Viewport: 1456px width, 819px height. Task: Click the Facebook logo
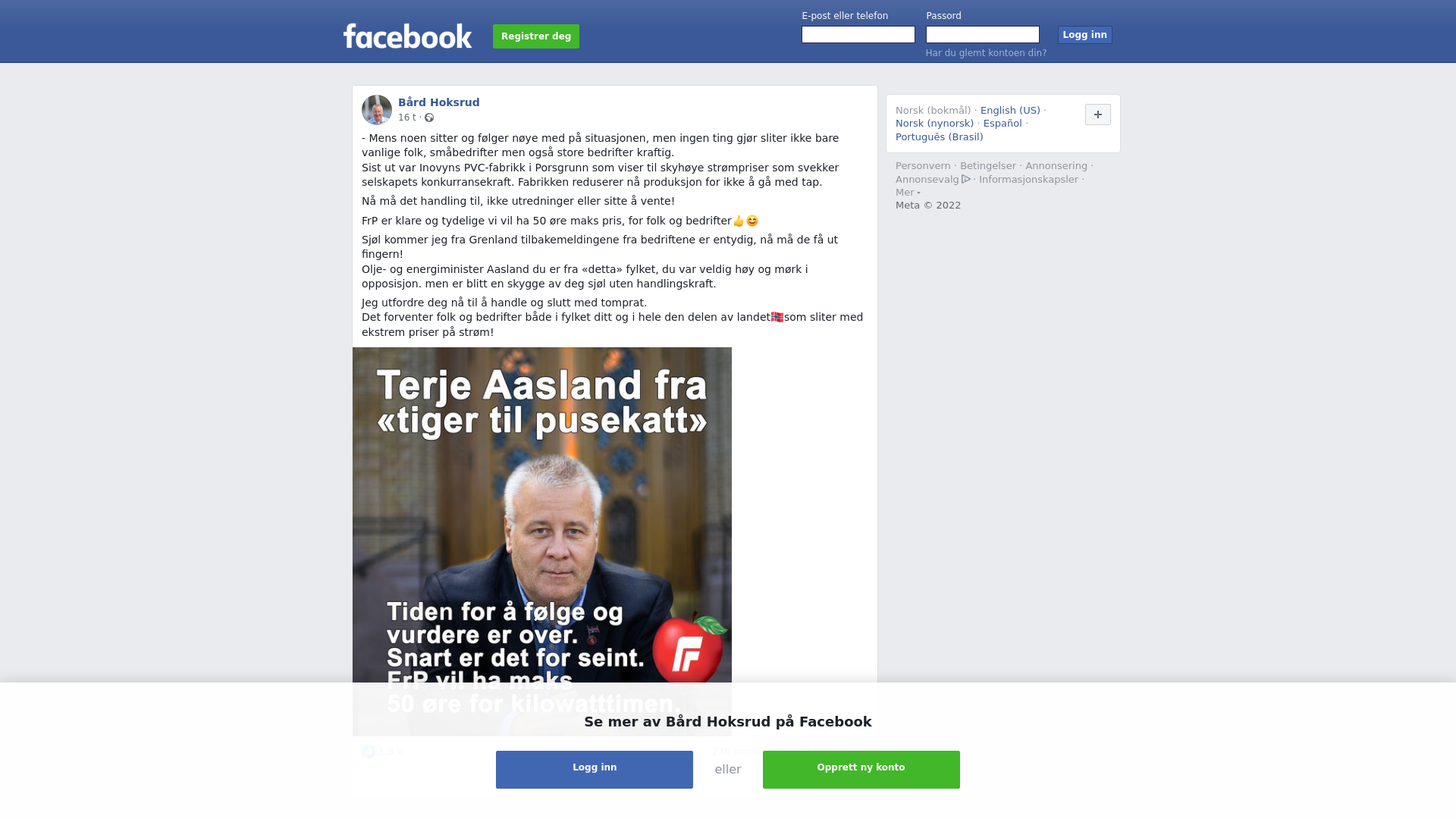[407, 36]
